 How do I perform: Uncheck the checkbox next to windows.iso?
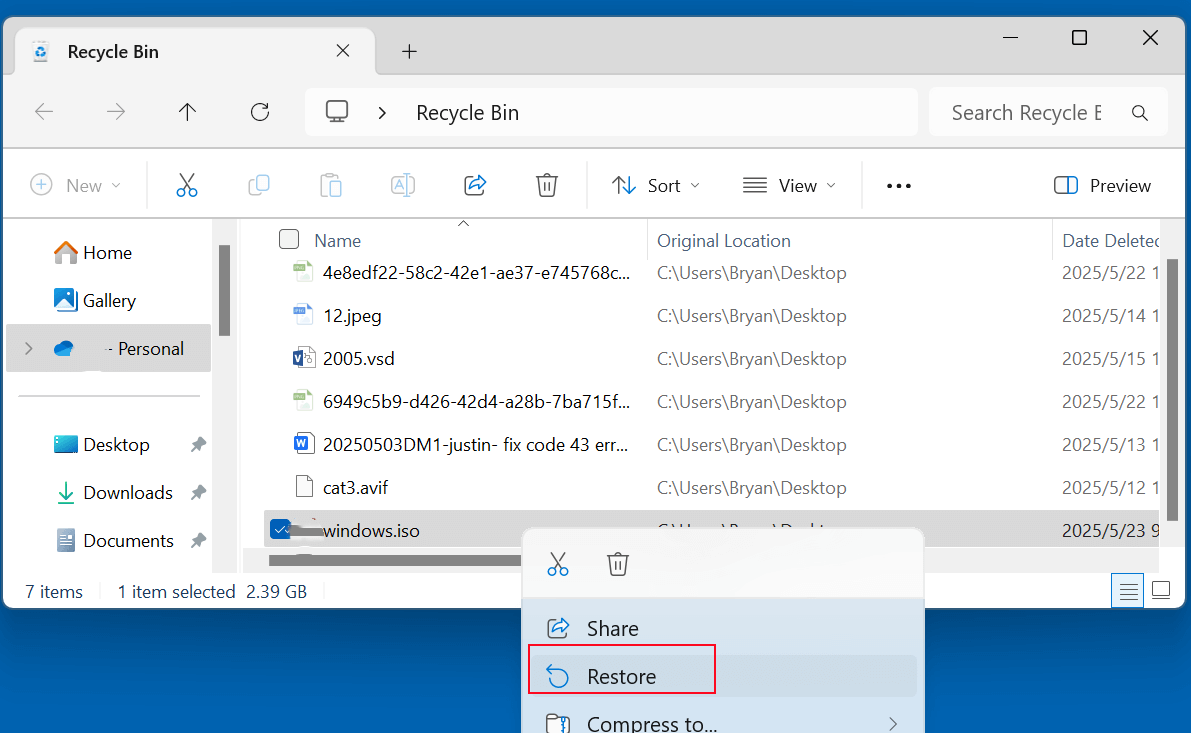pos(280,529)
